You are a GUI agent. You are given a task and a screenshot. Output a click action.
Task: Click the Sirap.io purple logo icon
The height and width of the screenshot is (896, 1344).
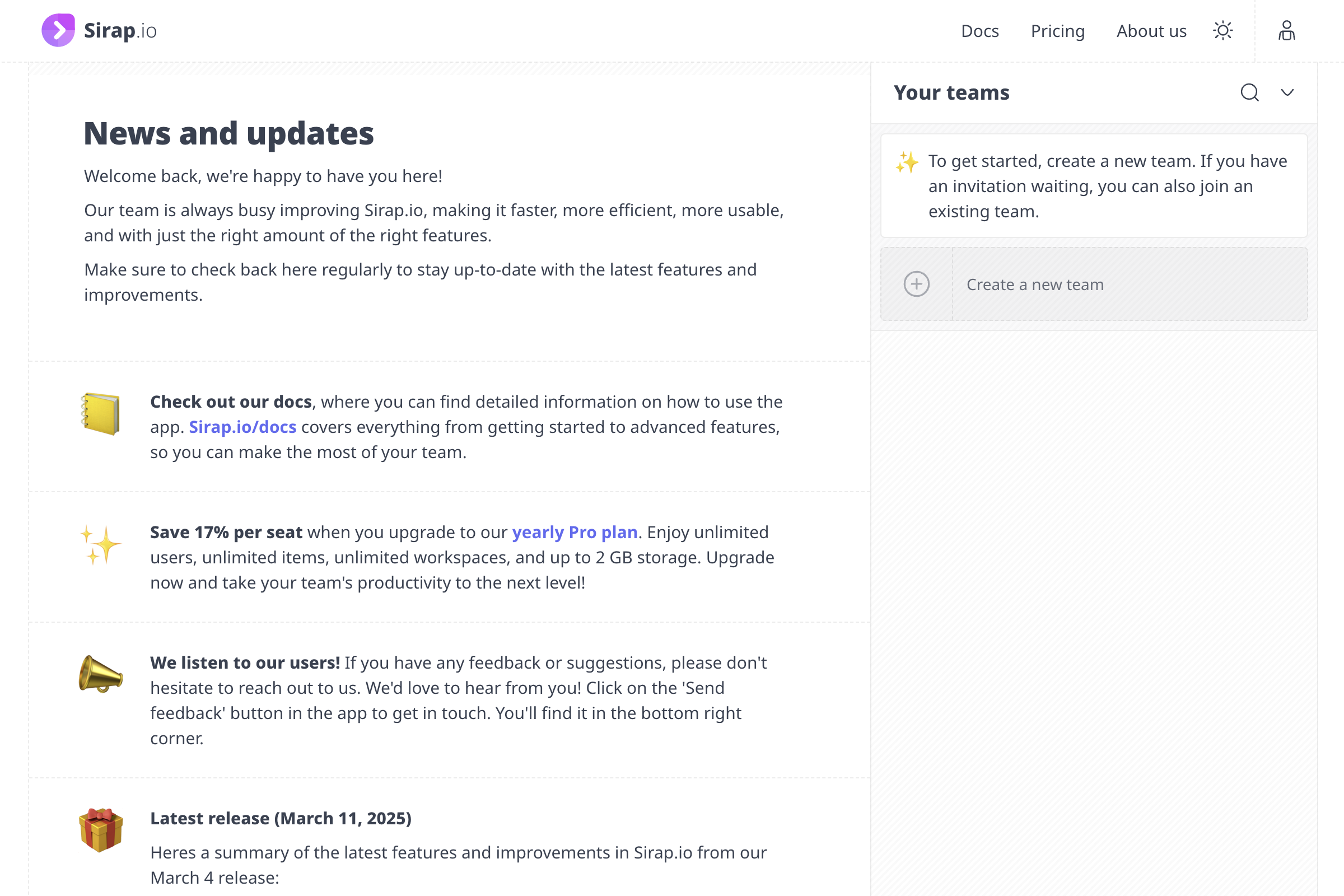click(58, 30)
